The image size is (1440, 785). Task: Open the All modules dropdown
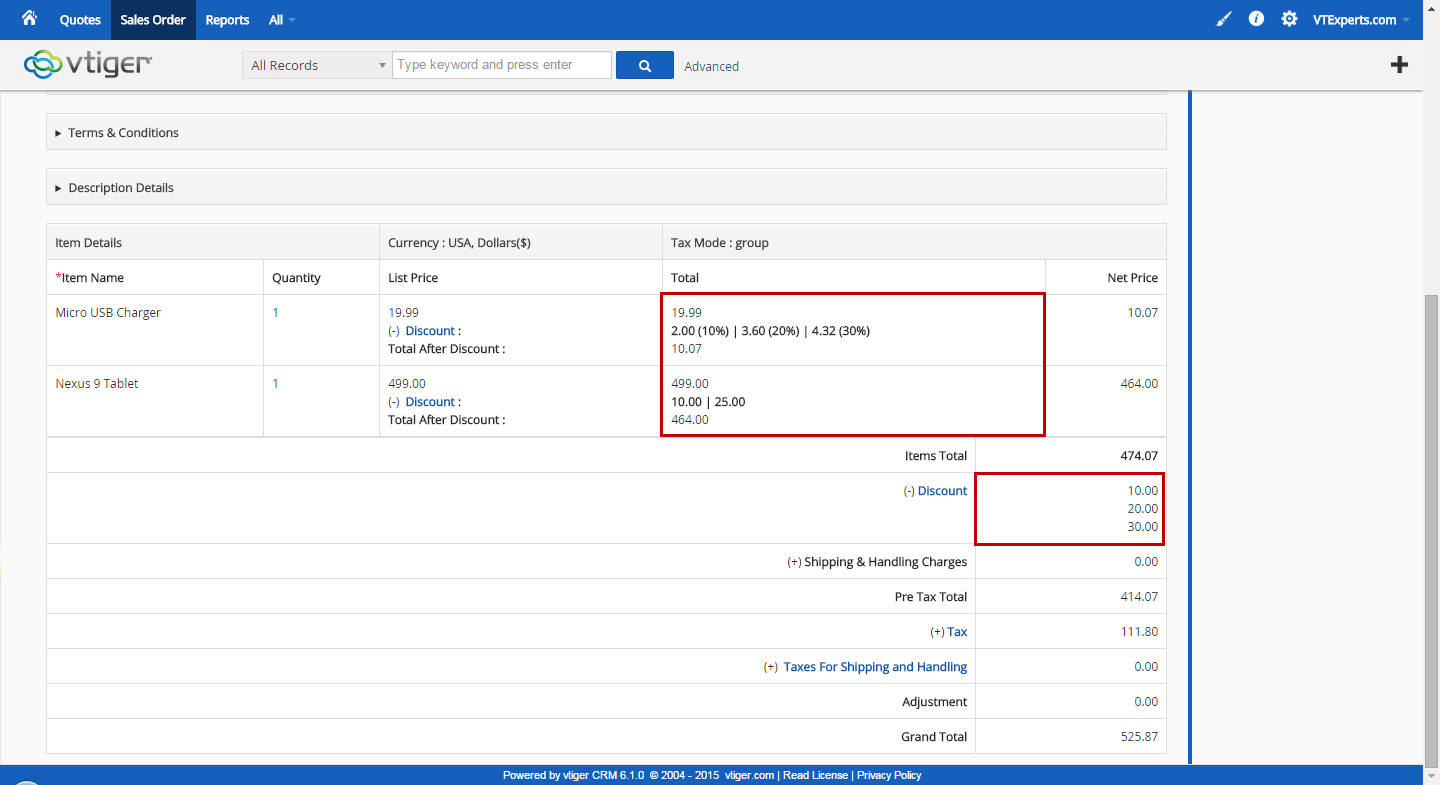click(282, 20)
